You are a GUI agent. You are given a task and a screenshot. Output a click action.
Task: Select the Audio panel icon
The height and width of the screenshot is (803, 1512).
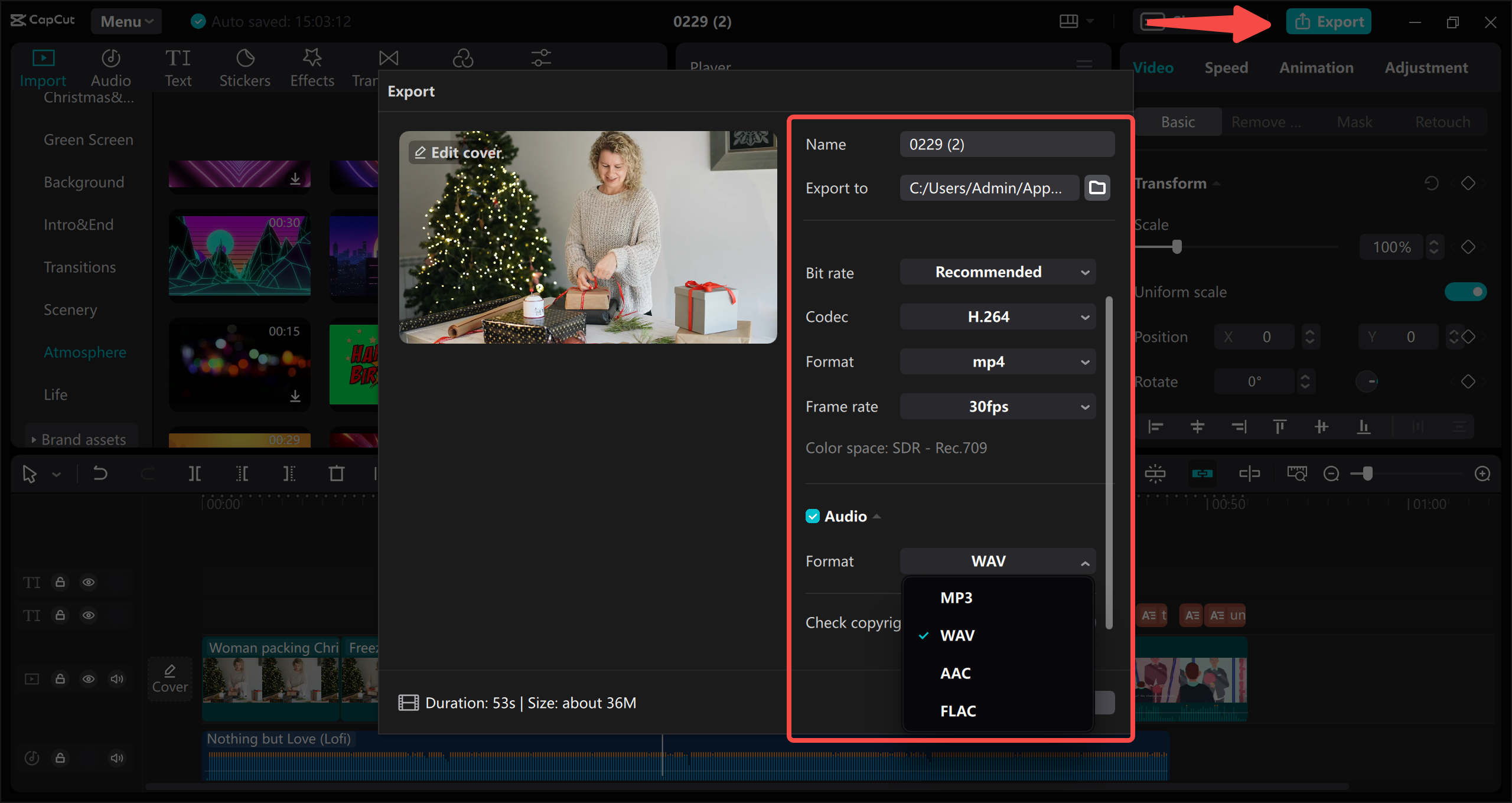click(x=110, y=66)
